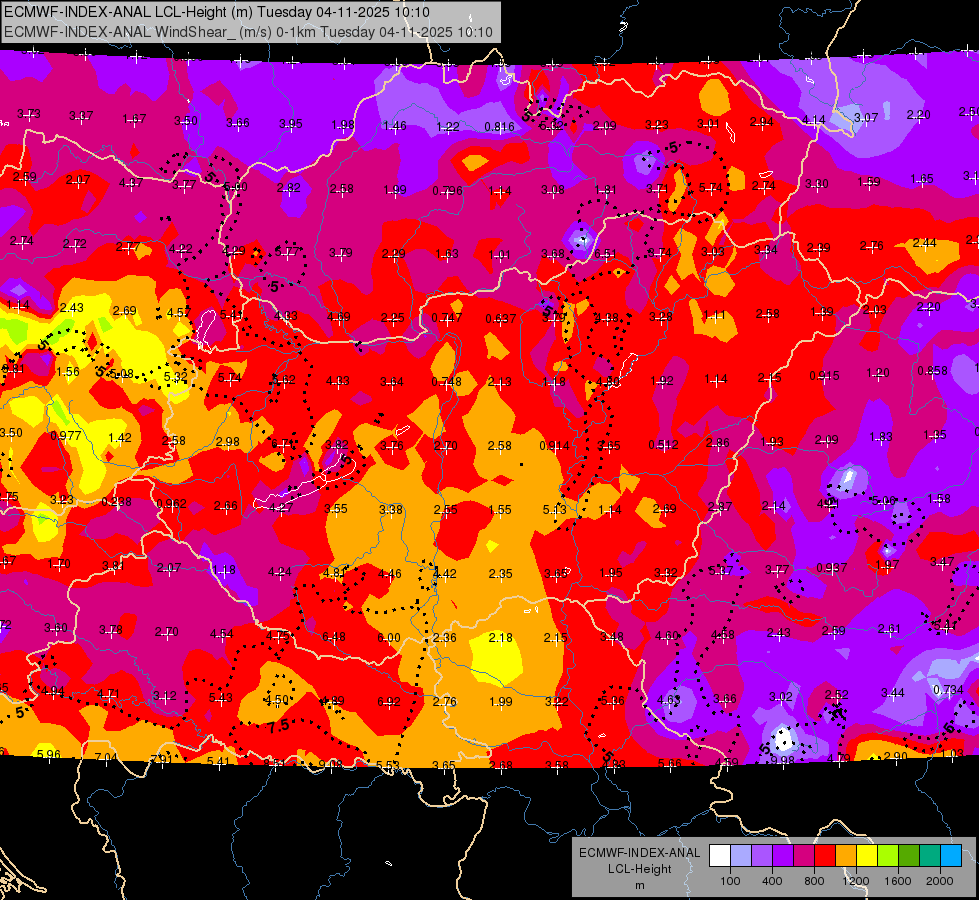Select the magenta legend swatch
This screenshot has width=979, height=900.
(x=804, y=856)
